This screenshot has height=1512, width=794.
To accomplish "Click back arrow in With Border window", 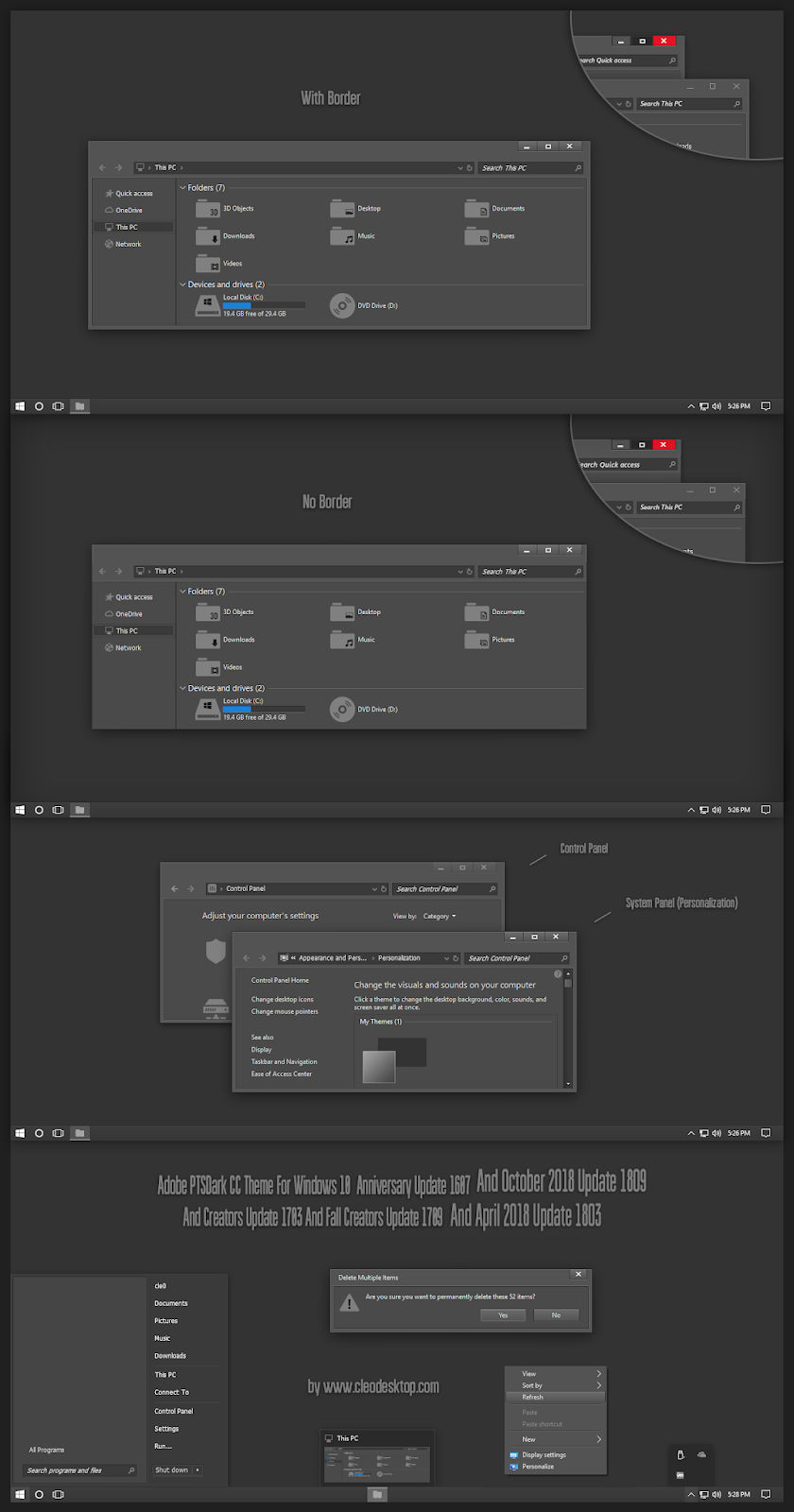I will click(x=103, y=168).
